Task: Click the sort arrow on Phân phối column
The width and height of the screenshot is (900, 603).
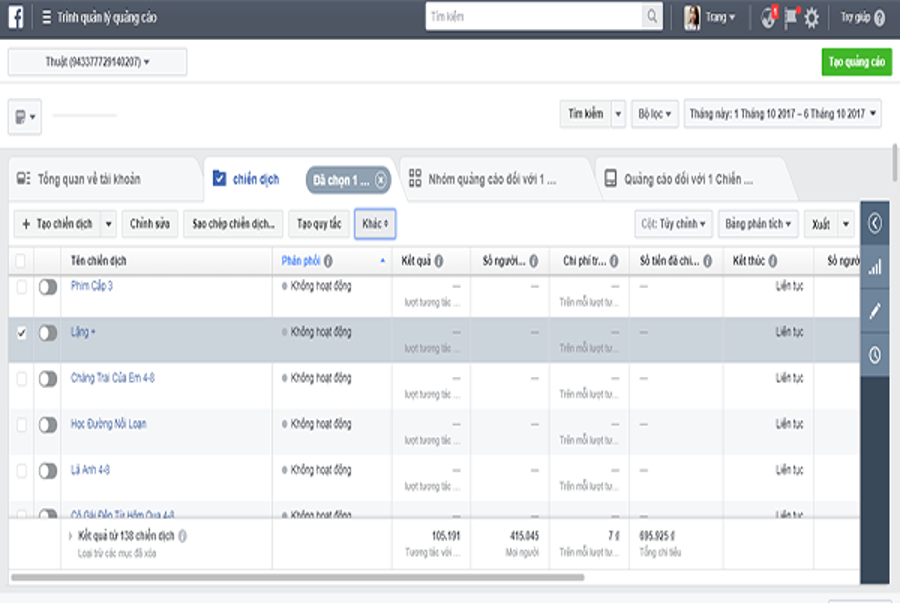Action: [x=382, y=261]
